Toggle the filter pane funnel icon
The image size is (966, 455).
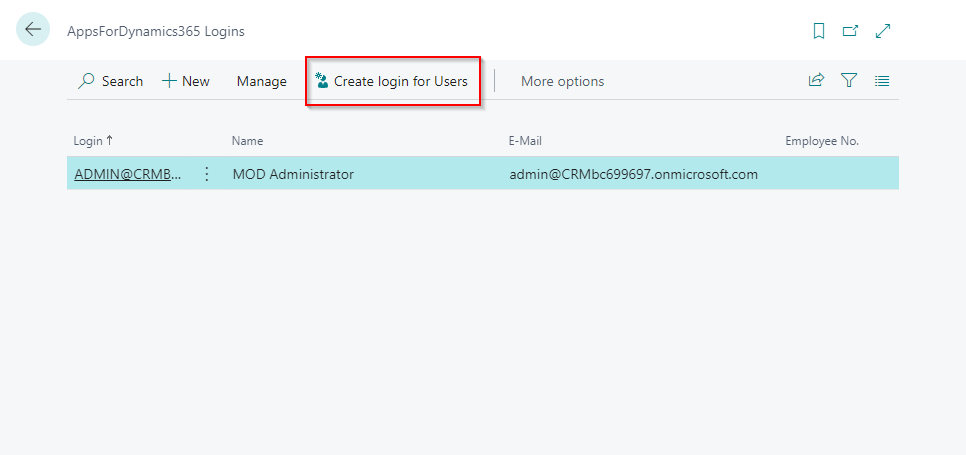coord(850,81)
